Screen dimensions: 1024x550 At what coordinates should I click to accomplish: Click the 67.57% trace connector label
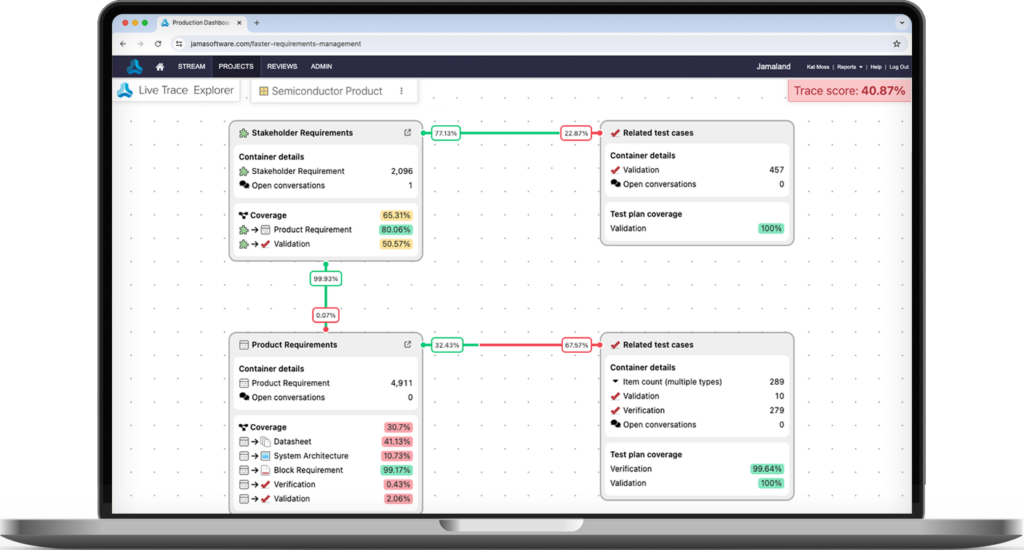(576, 345)
